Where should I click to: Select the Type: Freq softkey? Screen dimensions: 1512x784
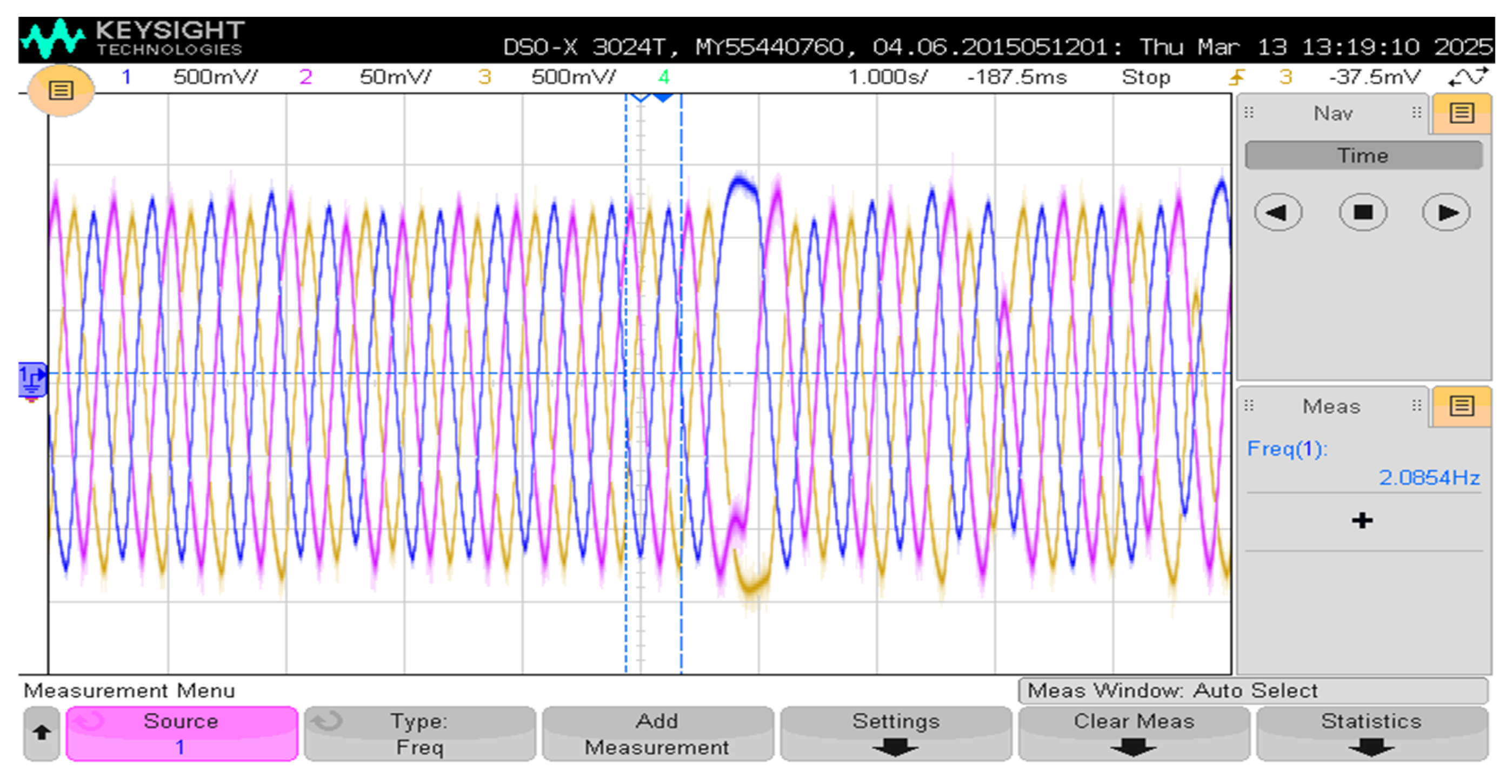coord(419,734)
